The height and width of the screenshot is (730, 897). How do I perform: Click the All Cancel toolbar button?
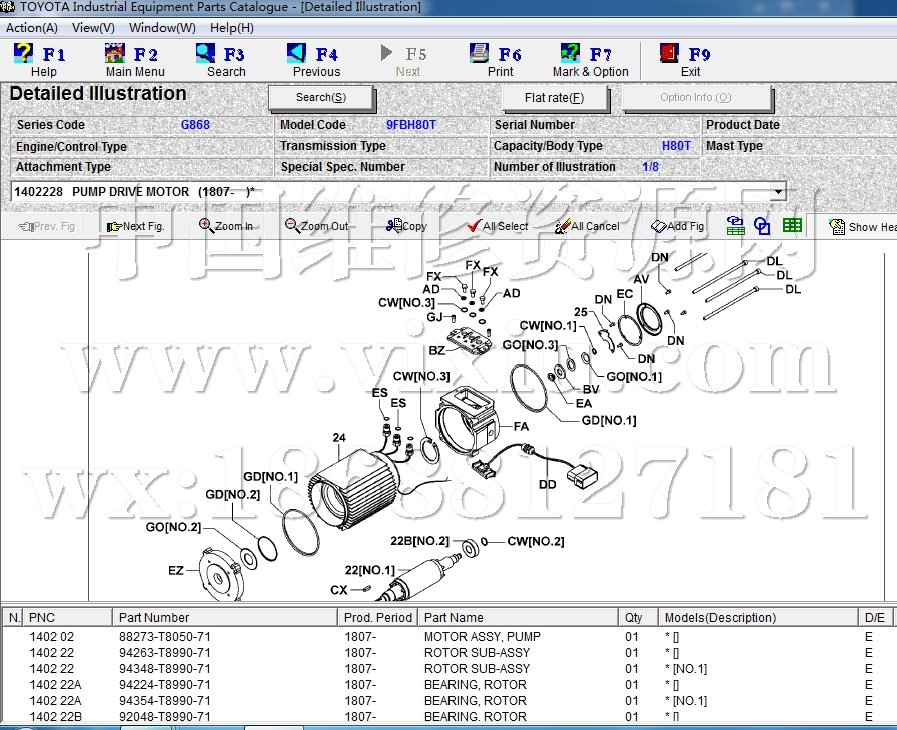tap(587, 226)
